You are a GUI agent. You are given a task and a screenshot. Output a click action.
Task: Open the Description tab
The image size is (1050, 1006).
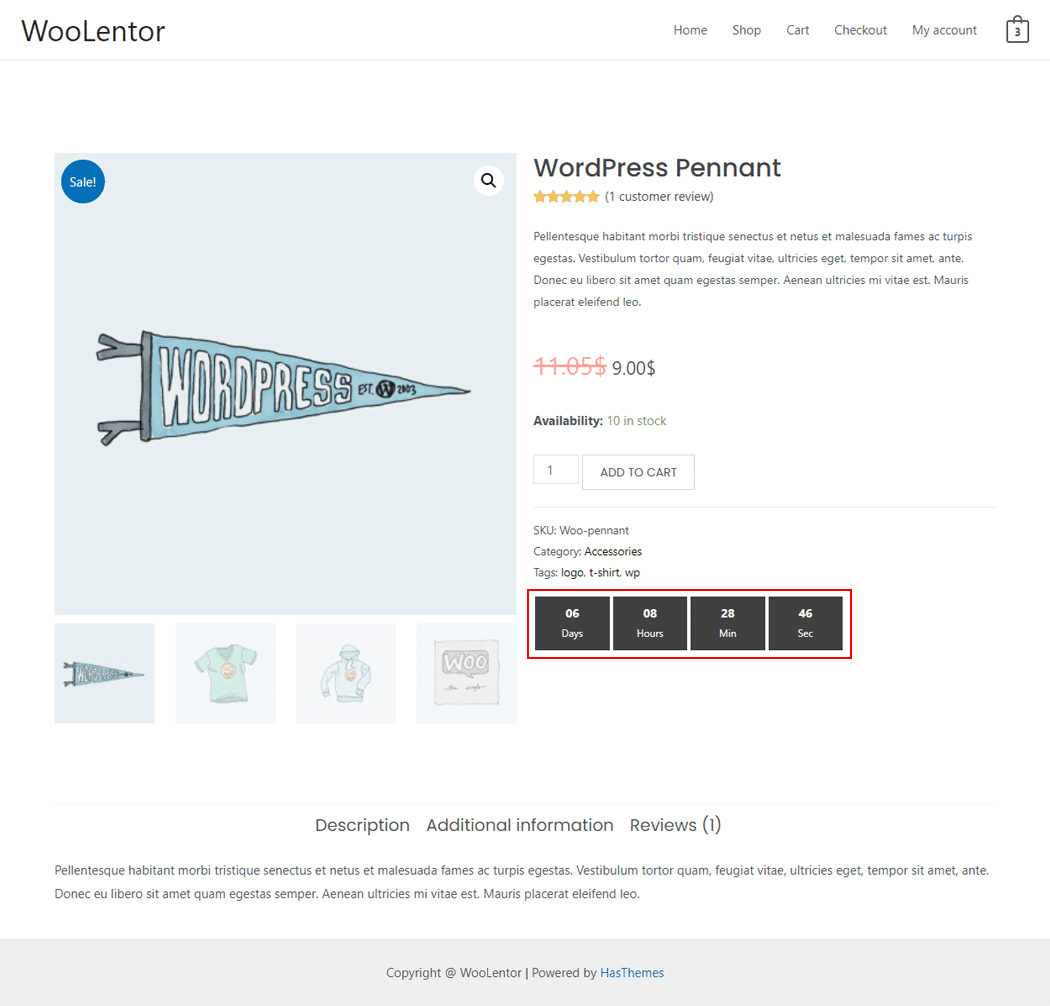pos(362,825)
